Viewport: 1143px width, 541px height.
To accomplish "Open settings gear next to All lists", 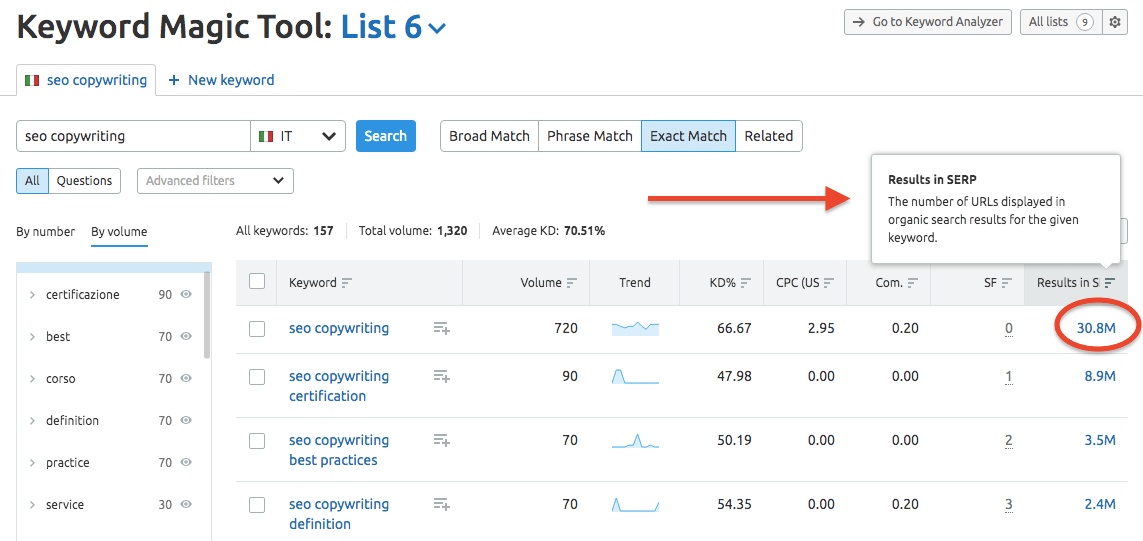I will click(x=1115, y=22).
